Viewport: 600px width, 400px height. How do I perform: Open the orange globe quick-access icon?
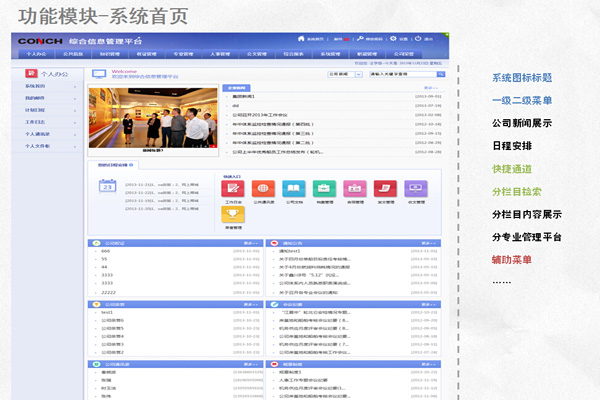point(263,188)
